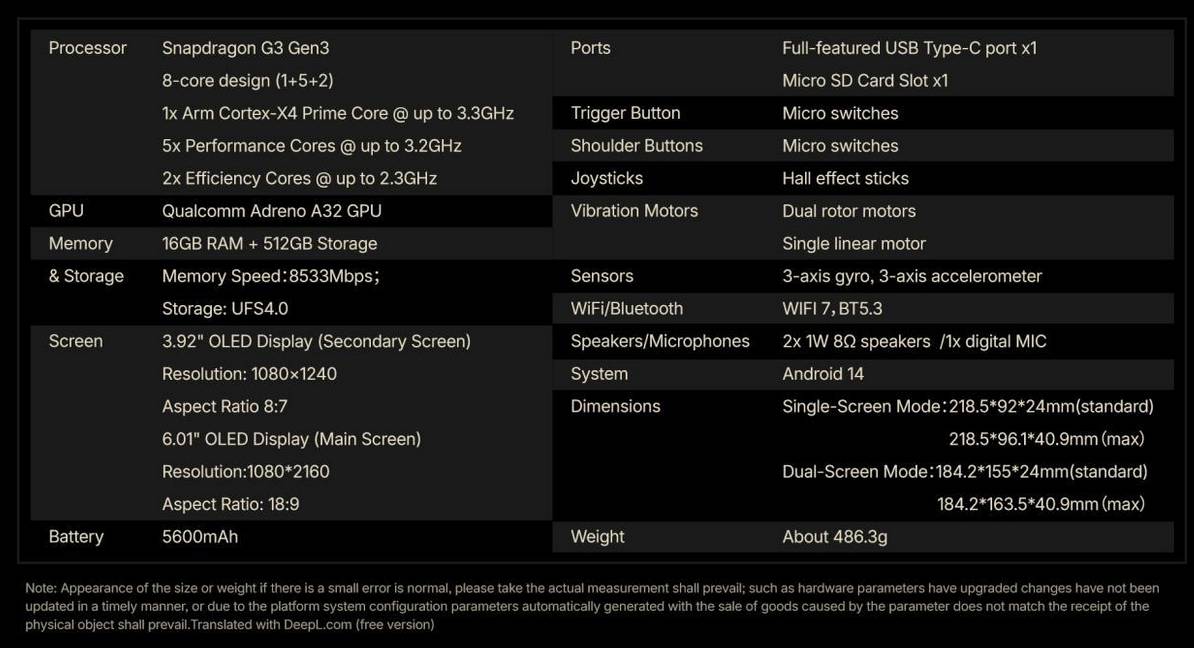This screenshot has width=1194, height=648.
Task: Click the Processor row label
Action: (87, 48)
